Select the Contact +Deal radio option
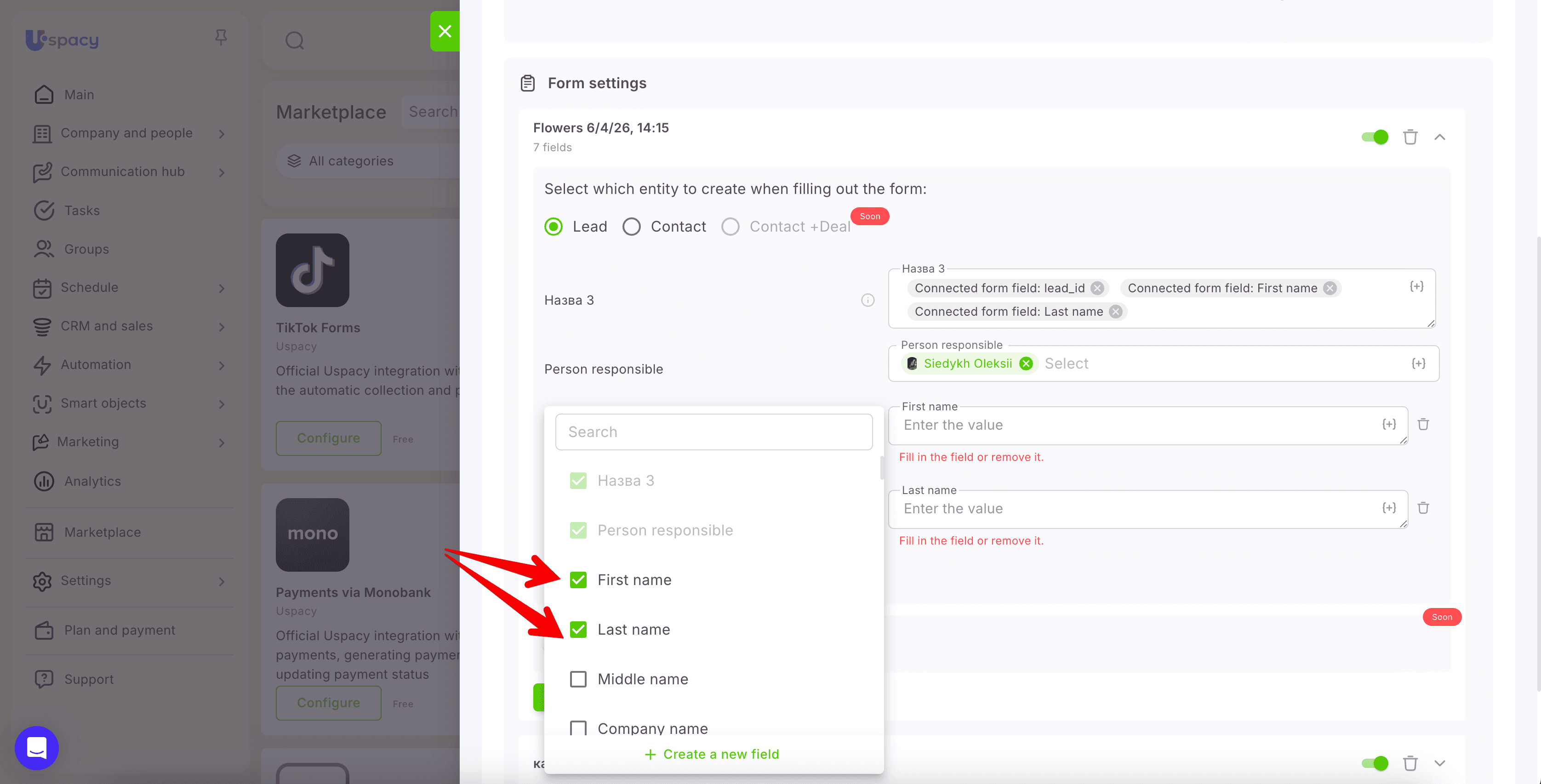 point(730,227)
